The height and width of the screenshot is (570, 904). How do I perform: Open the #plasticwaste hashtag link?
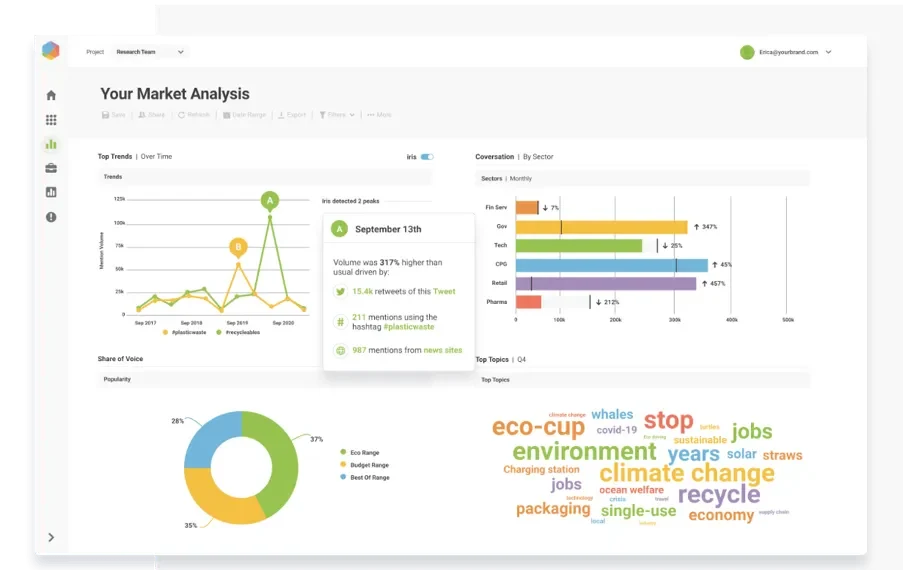pos(409,327)
